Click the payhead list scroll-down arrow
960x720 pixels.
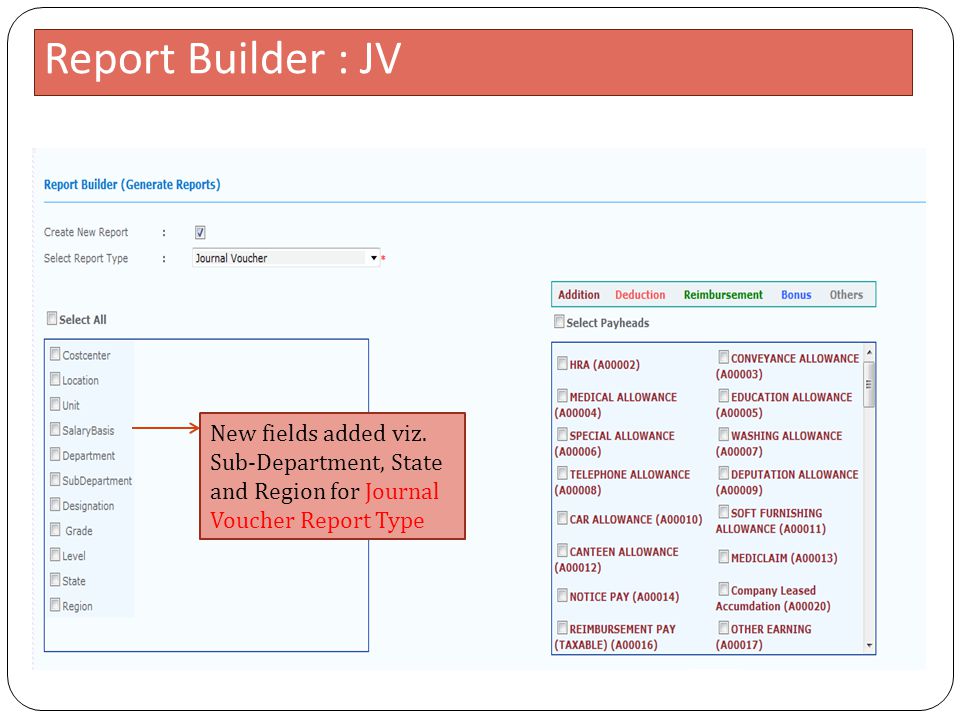point(869,645)
